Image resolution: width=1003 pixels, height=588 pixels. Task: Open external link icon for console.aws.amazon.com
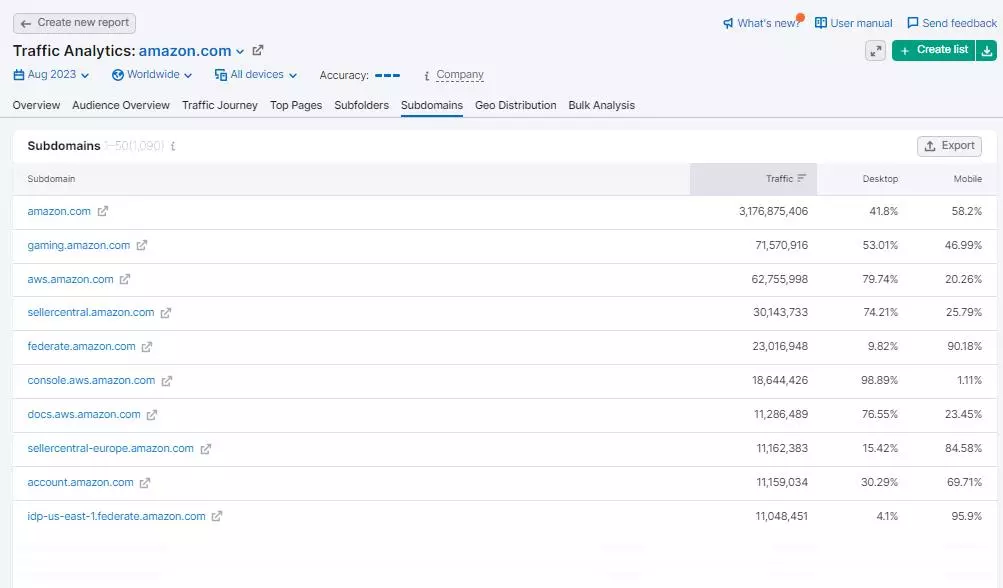coord(166,381)
